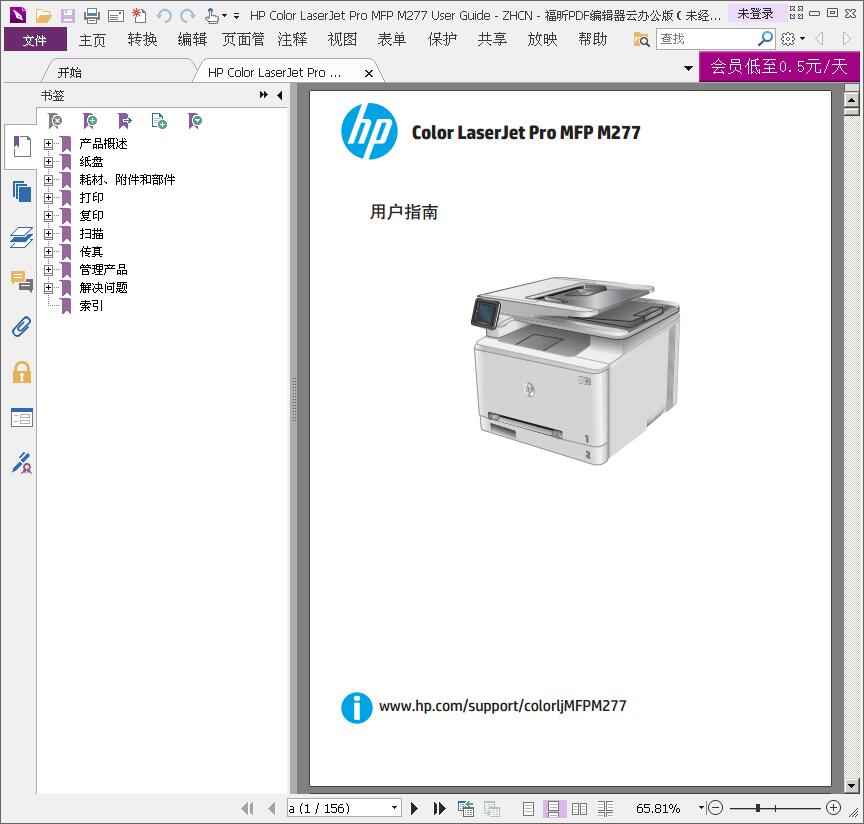Click the add new bookmark icon

click(x=89, y=121)
